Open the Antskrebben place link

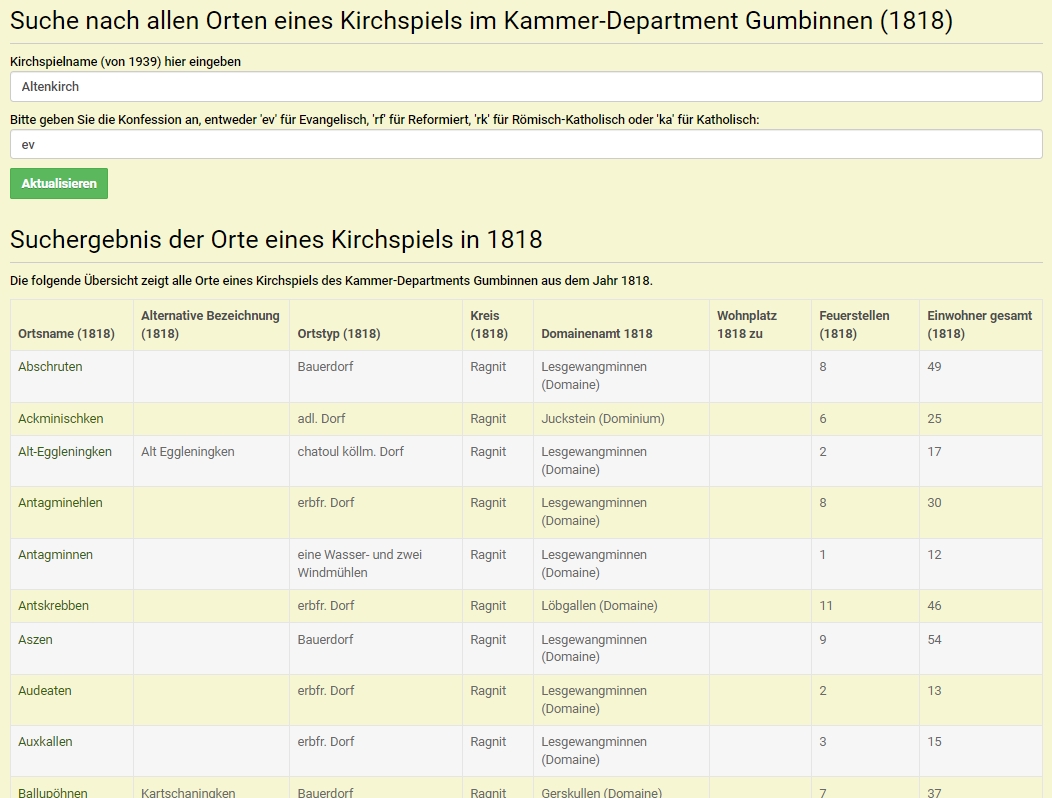pos(53,606)
